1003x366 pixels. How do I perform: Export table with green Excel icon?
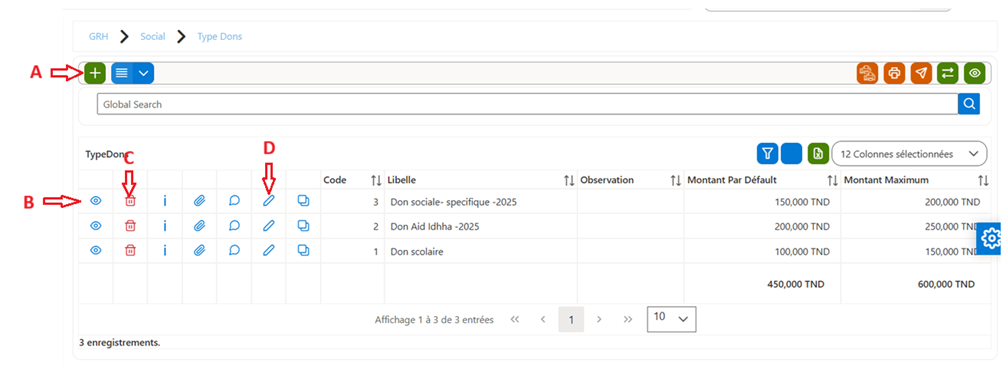[x=817, y=154]
